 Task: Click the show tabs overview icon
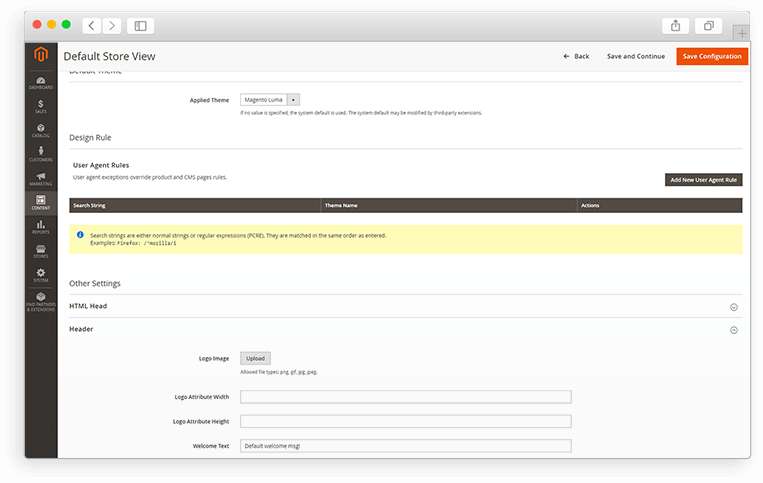click(709, 26)
